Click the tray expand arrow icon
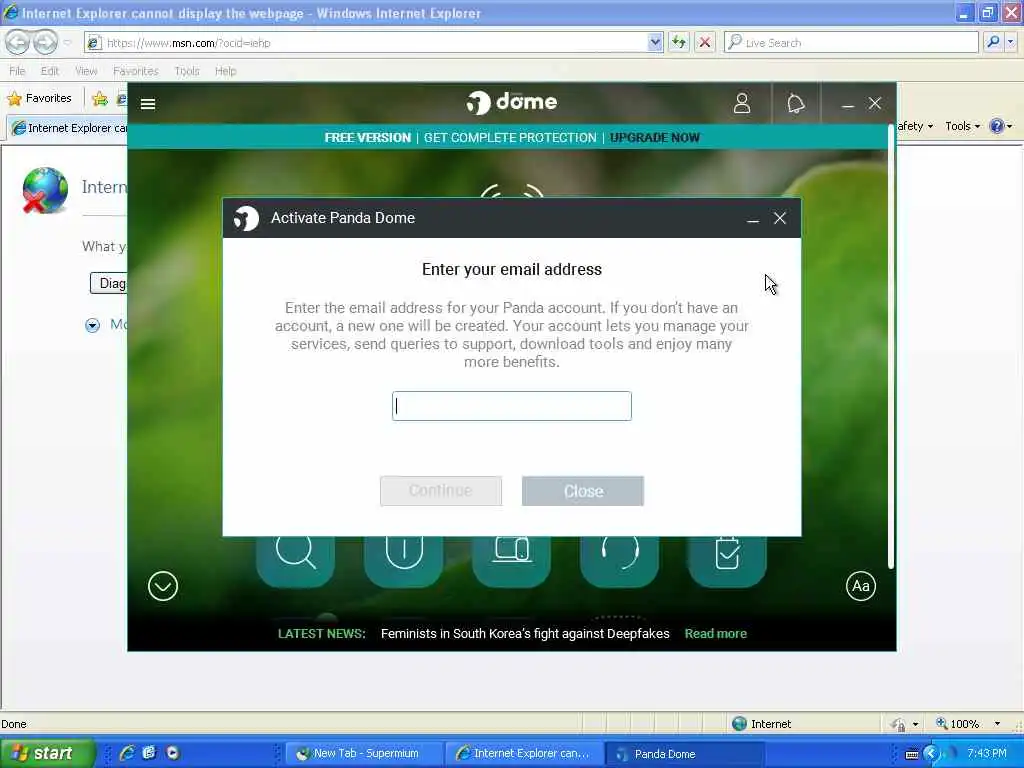 pos(931,754)
